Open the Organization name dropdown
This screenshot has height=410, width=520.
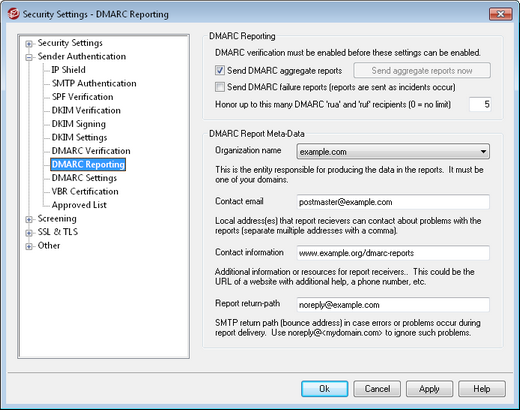(x=393, y=152)
